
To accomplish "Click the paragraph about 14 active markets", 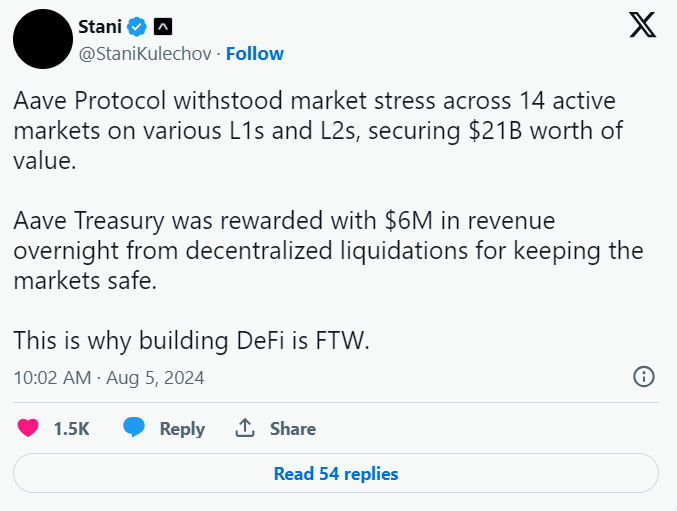I will point(318,131).
